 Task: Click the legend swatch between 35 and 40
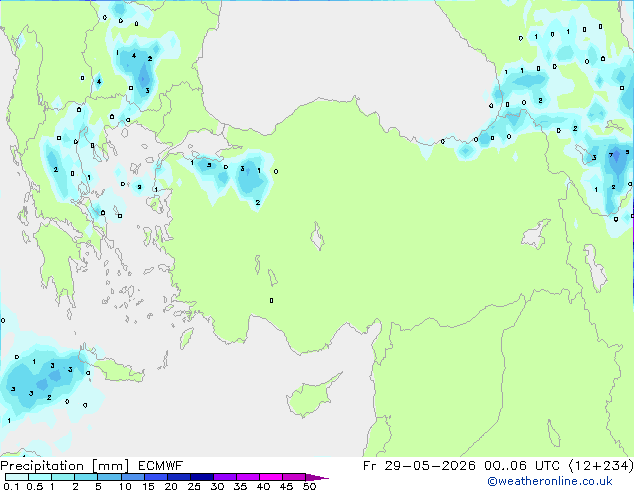click(248, 477)
